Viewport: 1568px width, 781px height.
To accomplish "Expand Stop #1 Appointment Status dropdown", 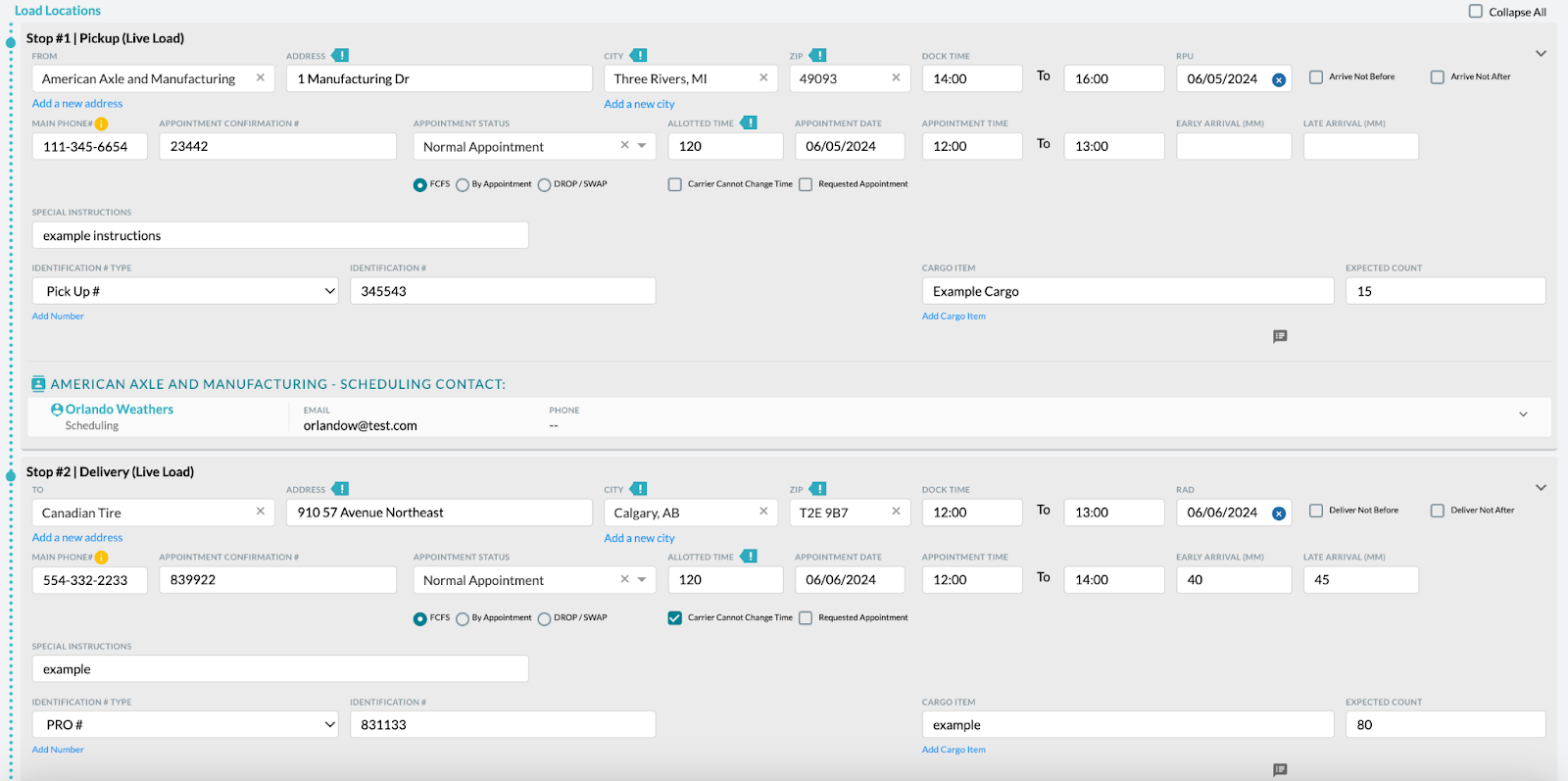I will pyautogui.click(x=642, y=146).
